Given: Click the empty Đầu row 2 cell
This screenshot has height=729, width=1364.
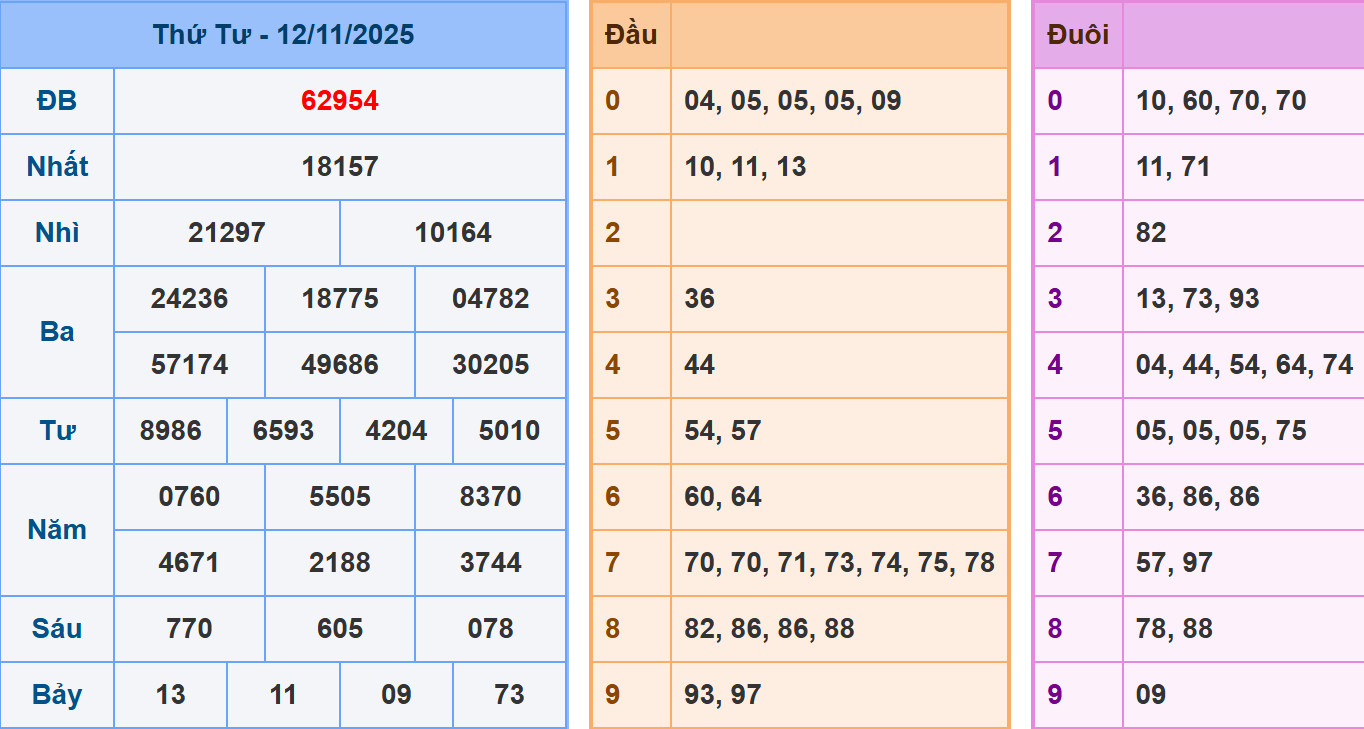Looking at the screenshot, I should point(839,233).
